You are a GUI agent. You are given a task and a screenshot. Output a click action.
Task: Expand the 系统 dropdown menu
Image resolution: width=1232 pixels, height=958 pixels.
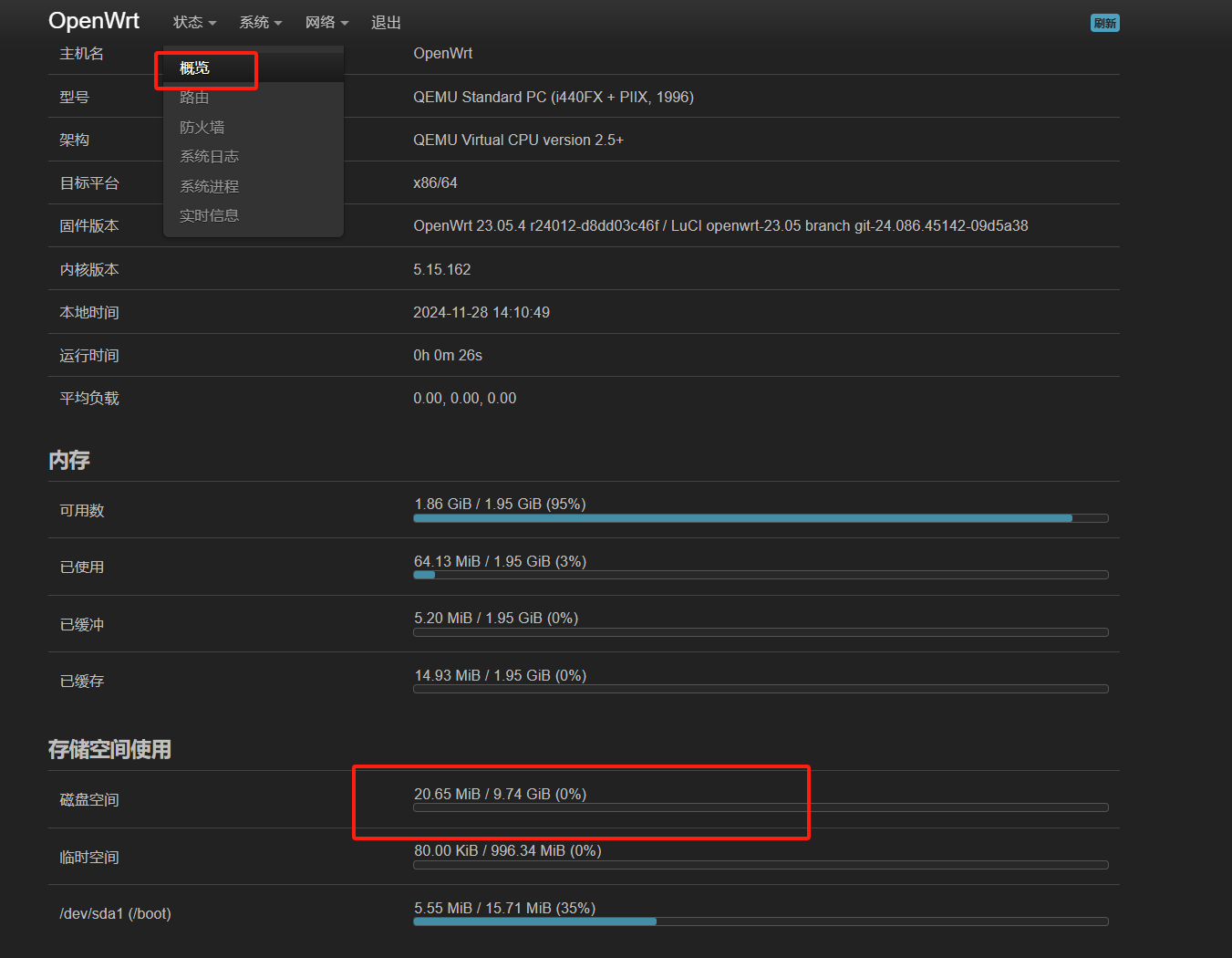coord(260,23)
